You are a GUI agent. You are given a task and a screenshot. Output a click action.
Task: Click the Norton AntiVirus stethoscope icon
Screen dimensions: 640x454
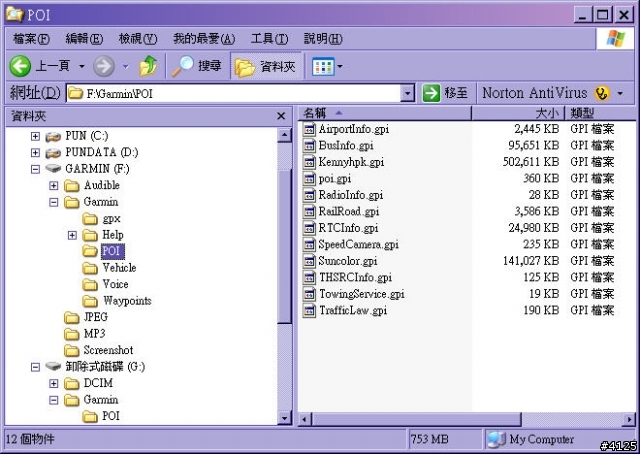(x=602, y=93)
